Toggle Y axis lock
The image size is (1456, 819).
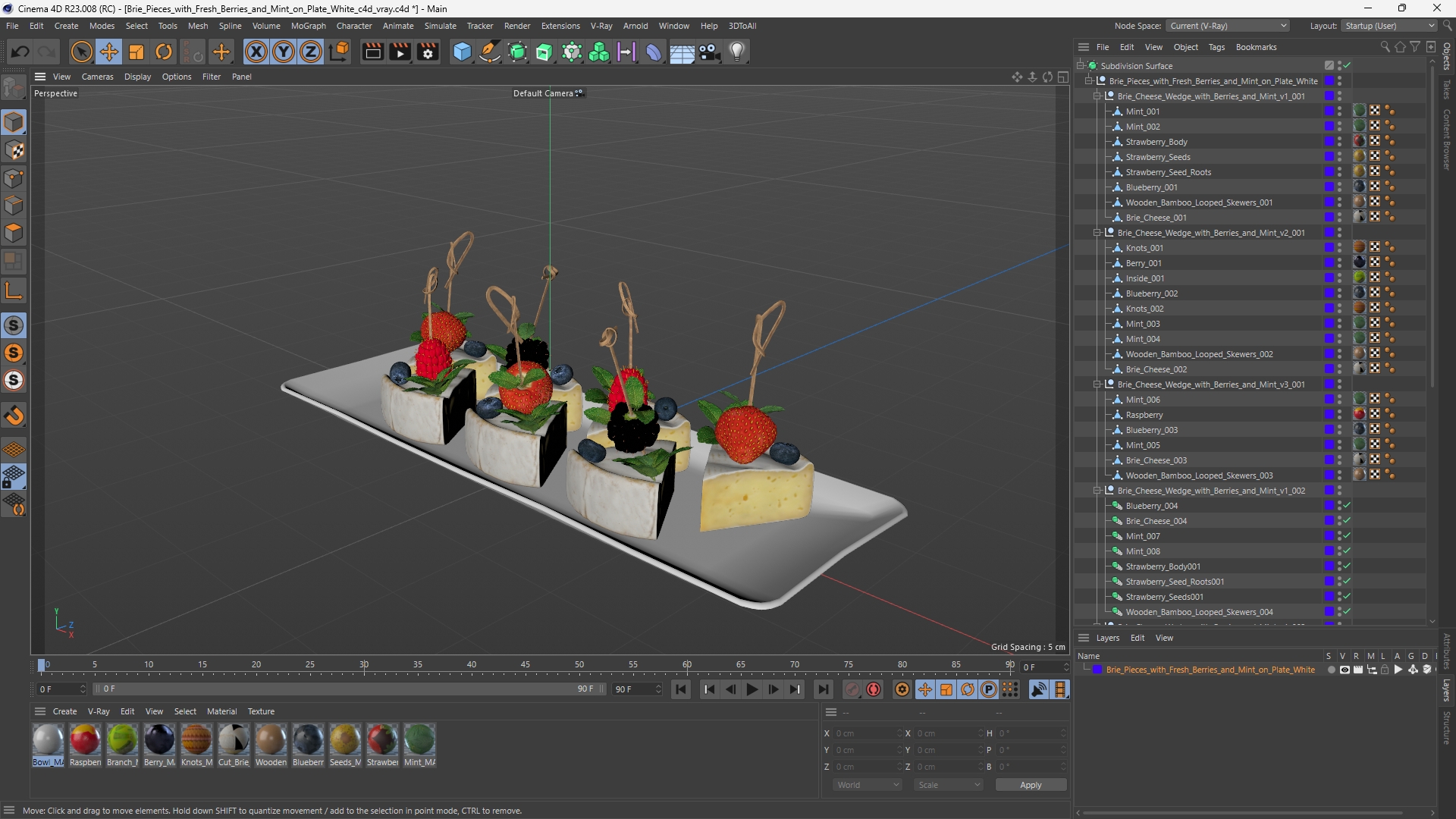pos(284,52)
